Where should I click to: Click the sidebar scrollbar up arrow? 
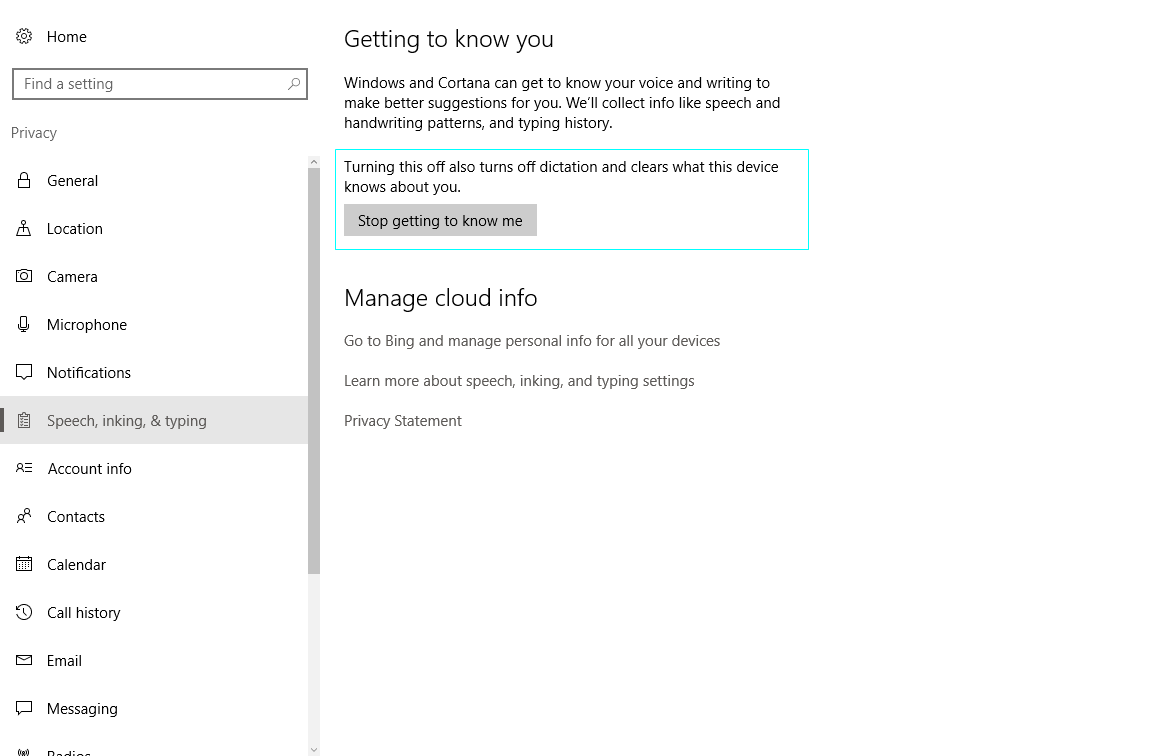pyautogui.click(x=313, y=161)
